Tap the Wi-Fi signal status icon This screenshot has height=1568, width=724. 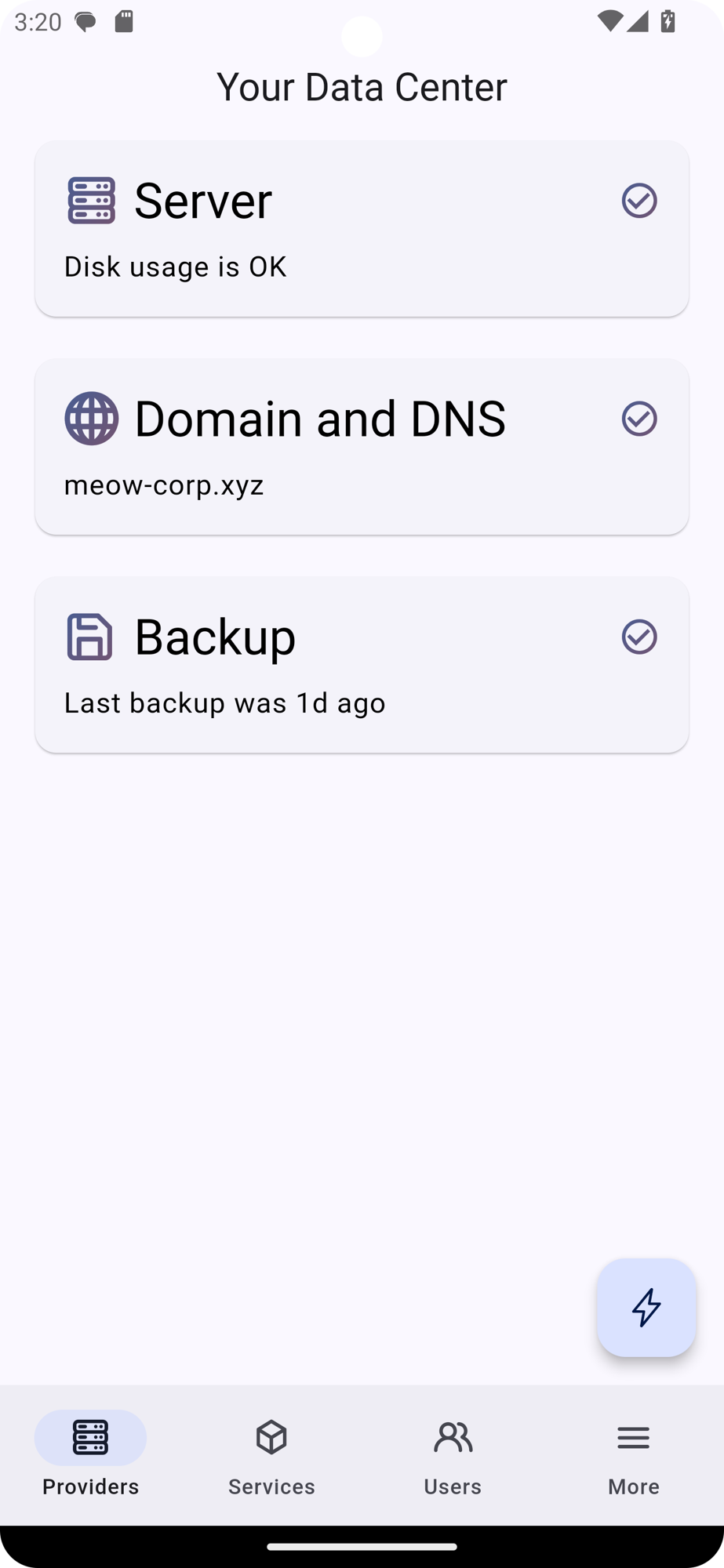pos(609,21)
